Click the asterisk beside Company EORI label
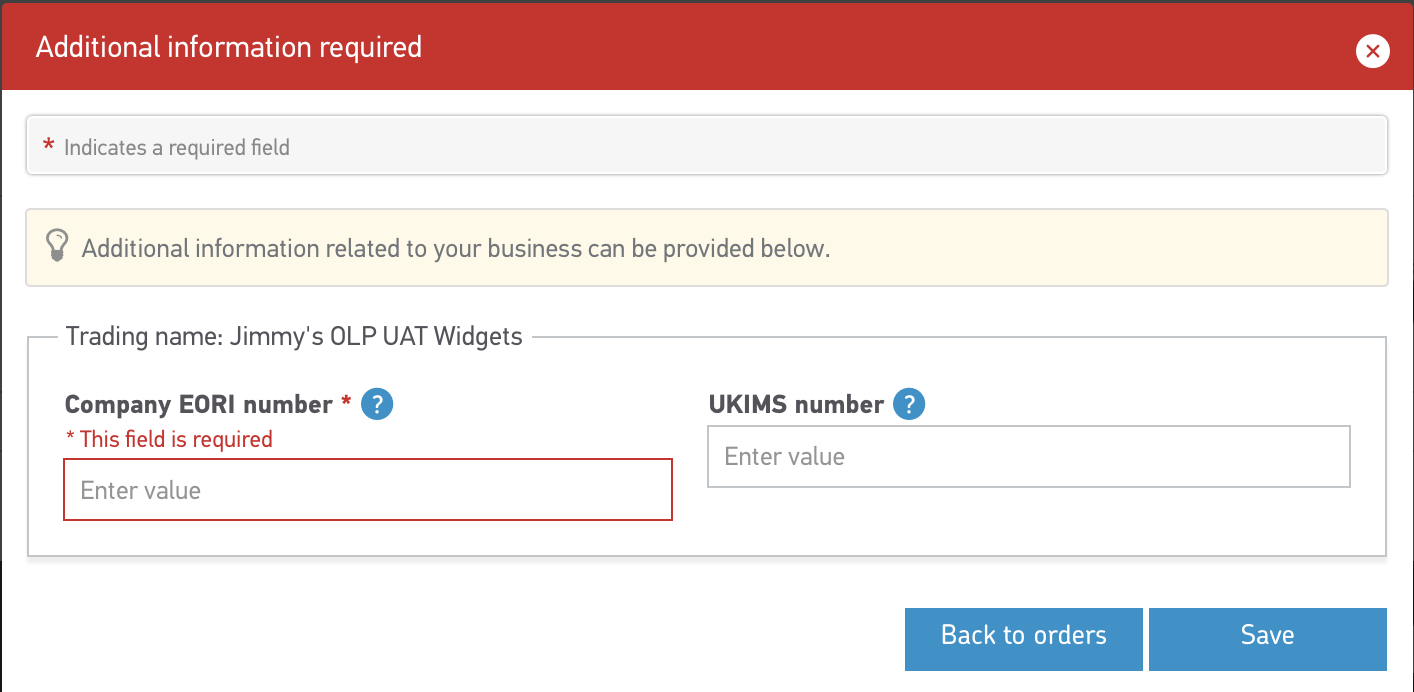The width and height of the screenshot is (1414, 692). click(346, 402)
